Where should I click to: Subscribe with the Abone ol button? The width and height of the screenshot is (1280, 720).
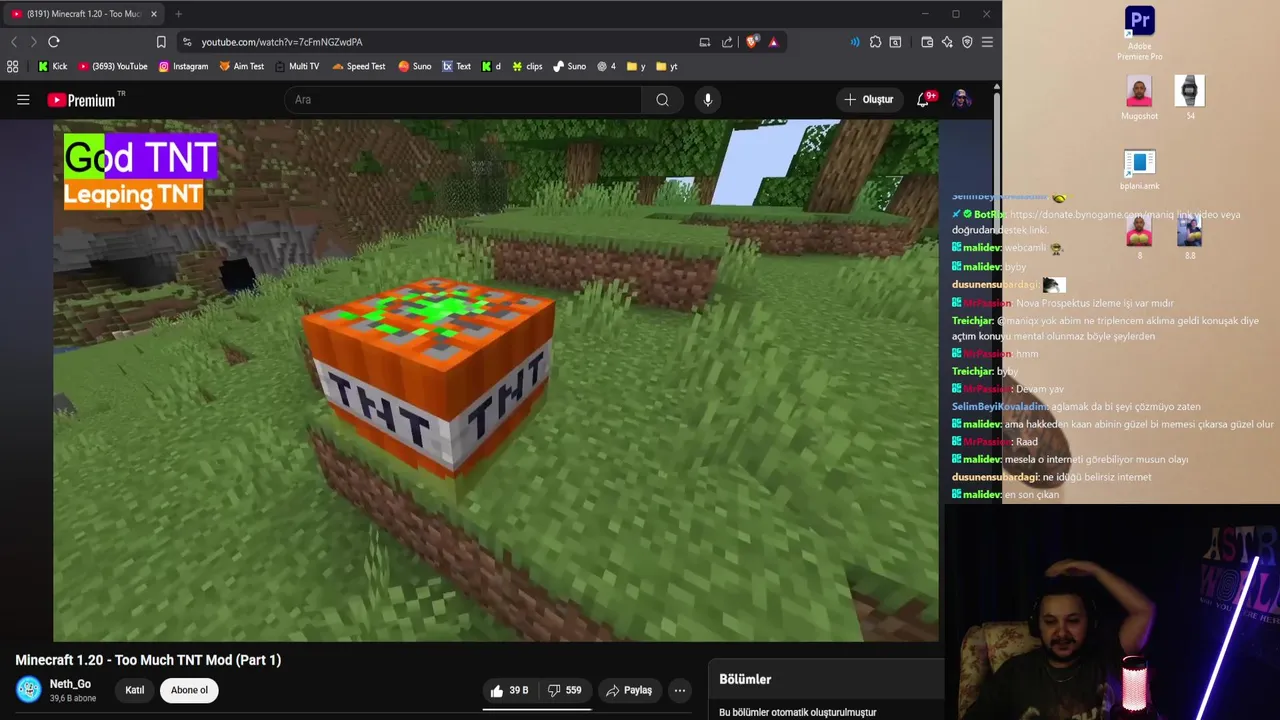click(x=189, y=690)
